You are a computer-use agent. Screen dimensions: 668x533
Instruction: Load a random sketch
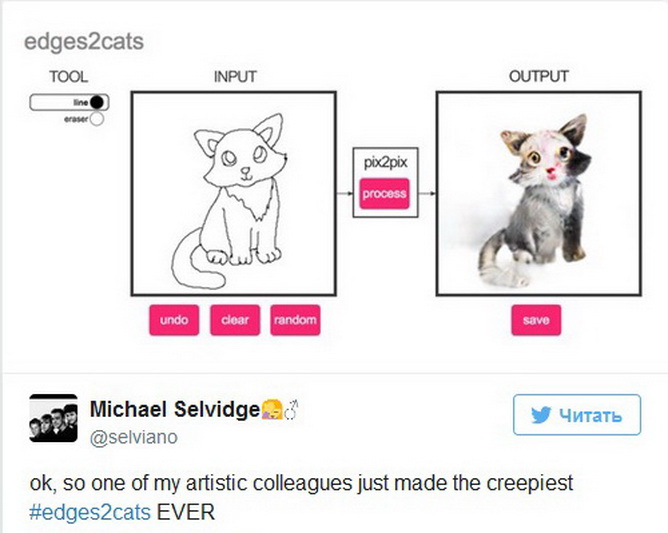[295, 320]
